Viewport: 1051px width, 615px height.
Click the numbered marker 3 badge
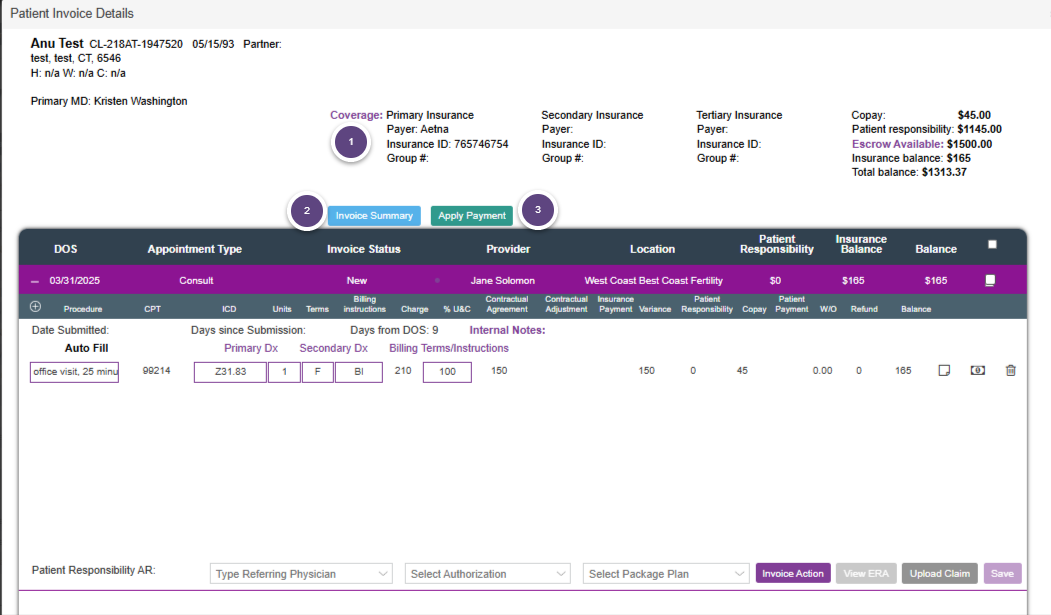point(538,210)
